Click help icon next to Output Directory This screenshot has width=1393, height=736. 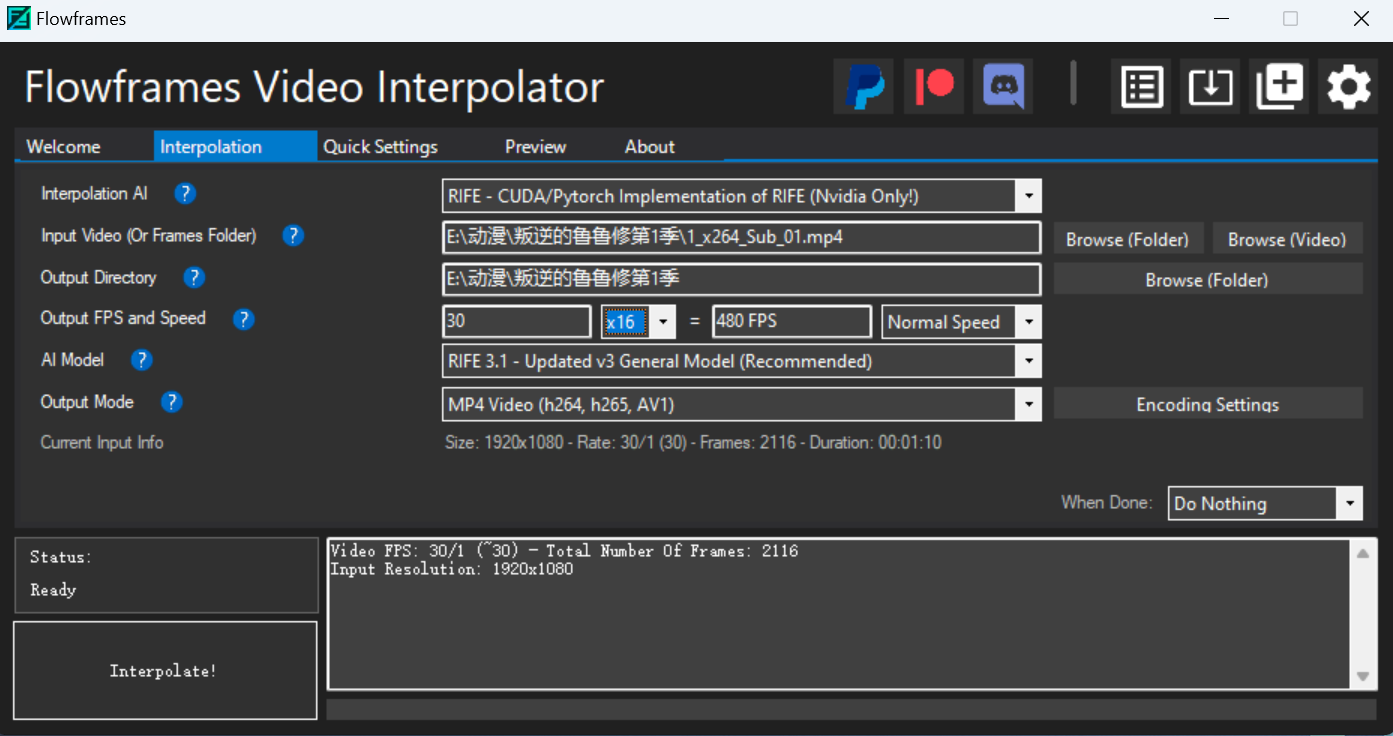click(194, 278)
